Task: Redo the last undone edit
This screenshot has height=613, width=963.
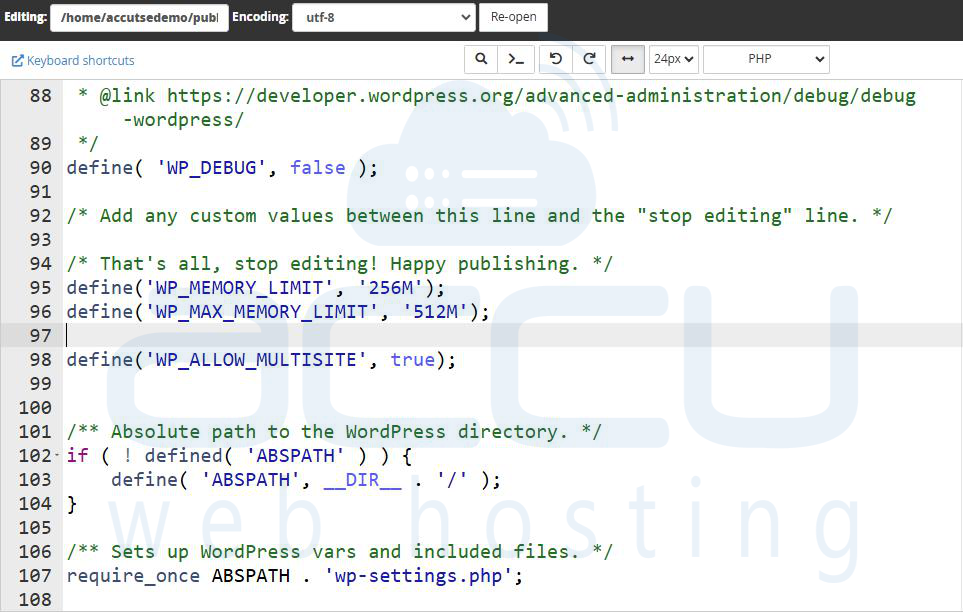Action: (x=590, y=59)
